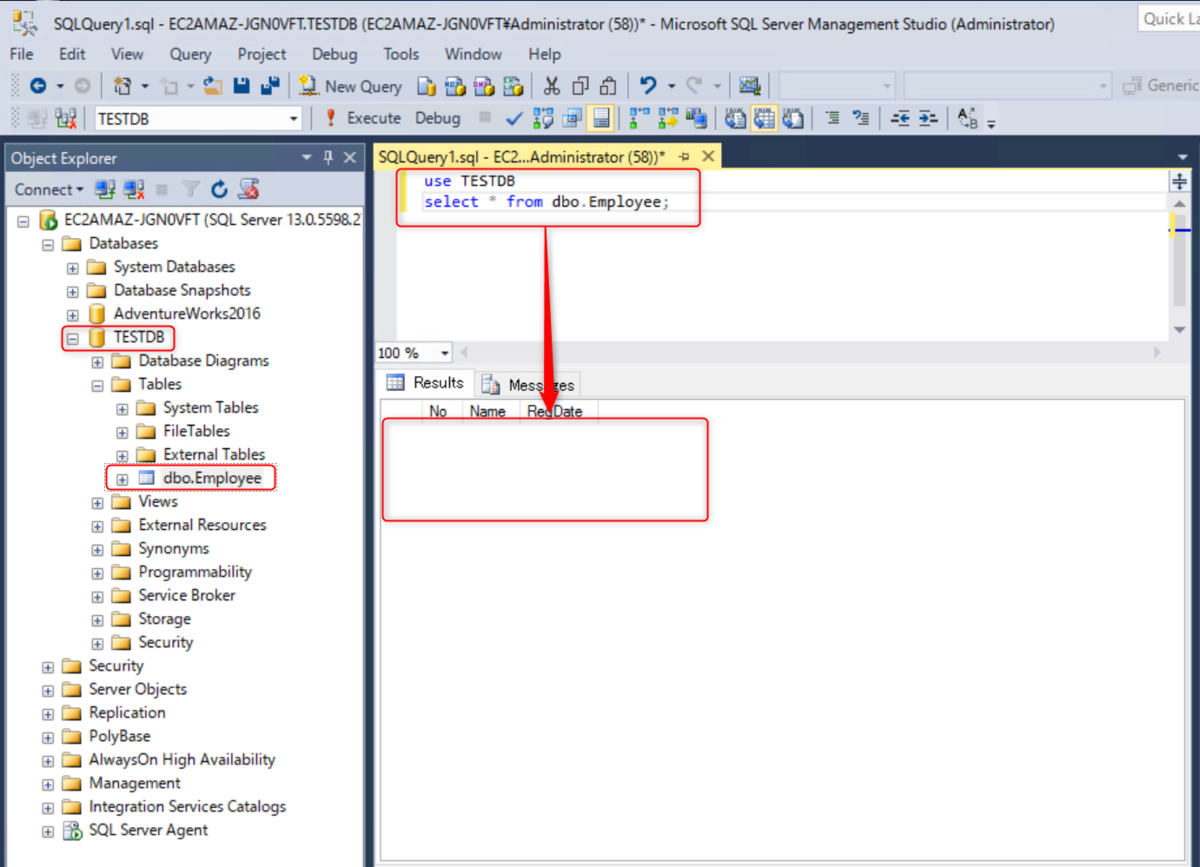Expand the AdventureWorks2016 database node
This screenshot has height=867, width=1200.
pos(73,314)
